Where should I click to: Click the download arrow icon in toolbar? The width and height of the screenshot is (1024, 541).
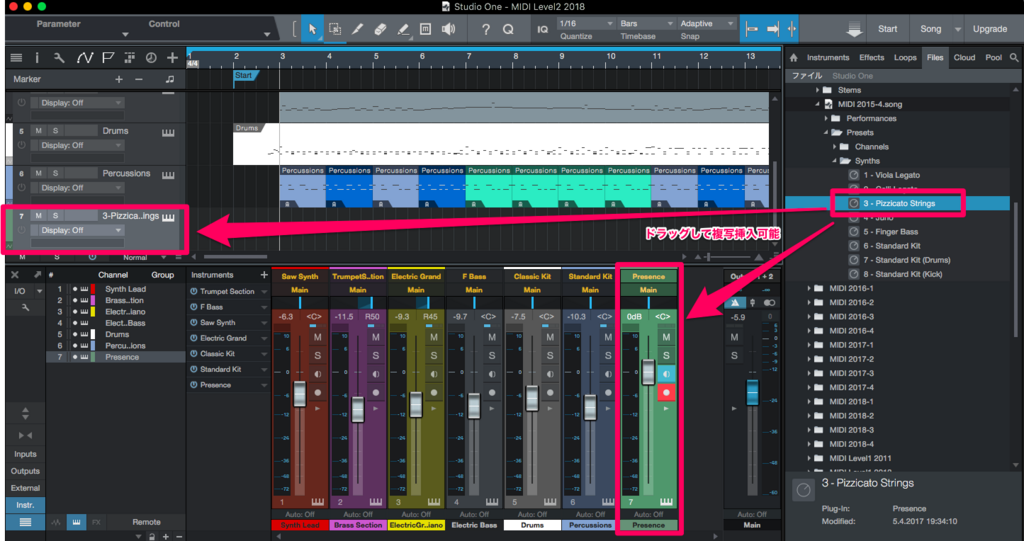pos(854,29)
